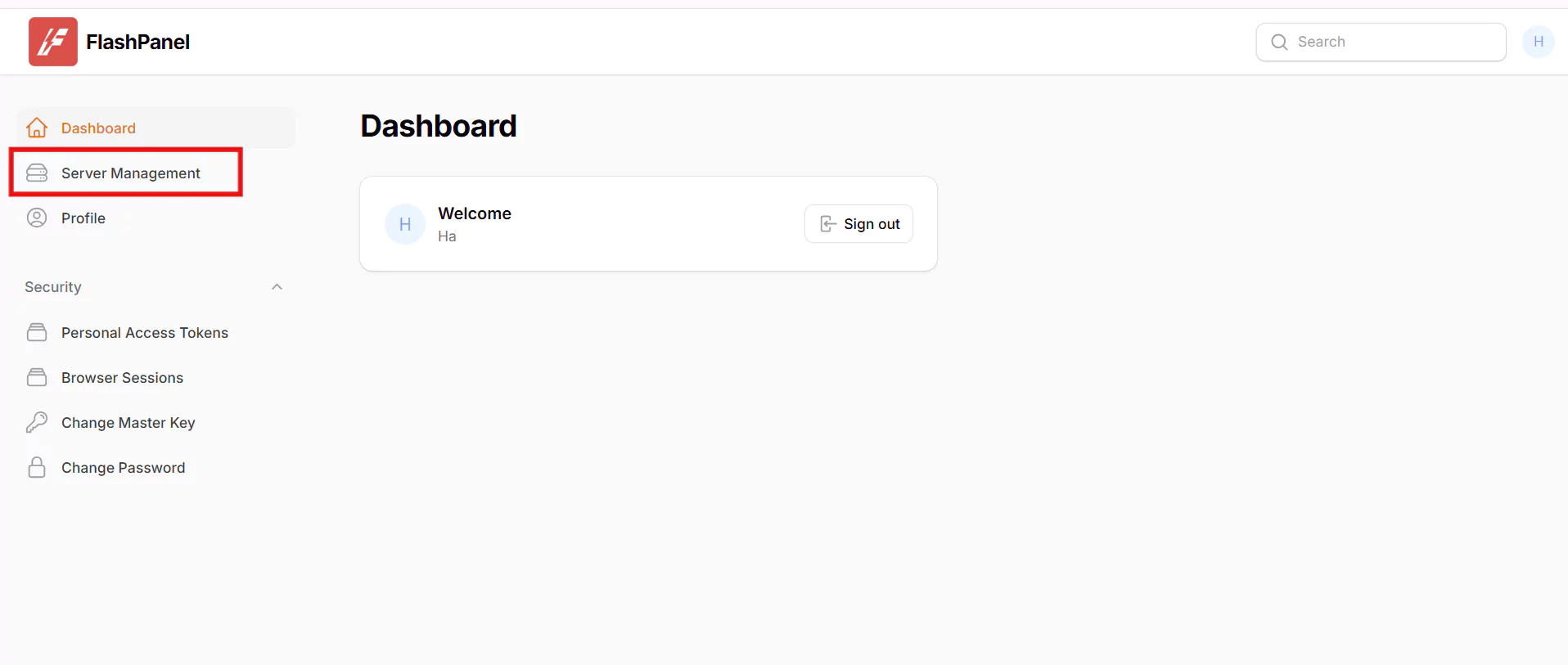Click the Change Password lock icon

(37, 467)
